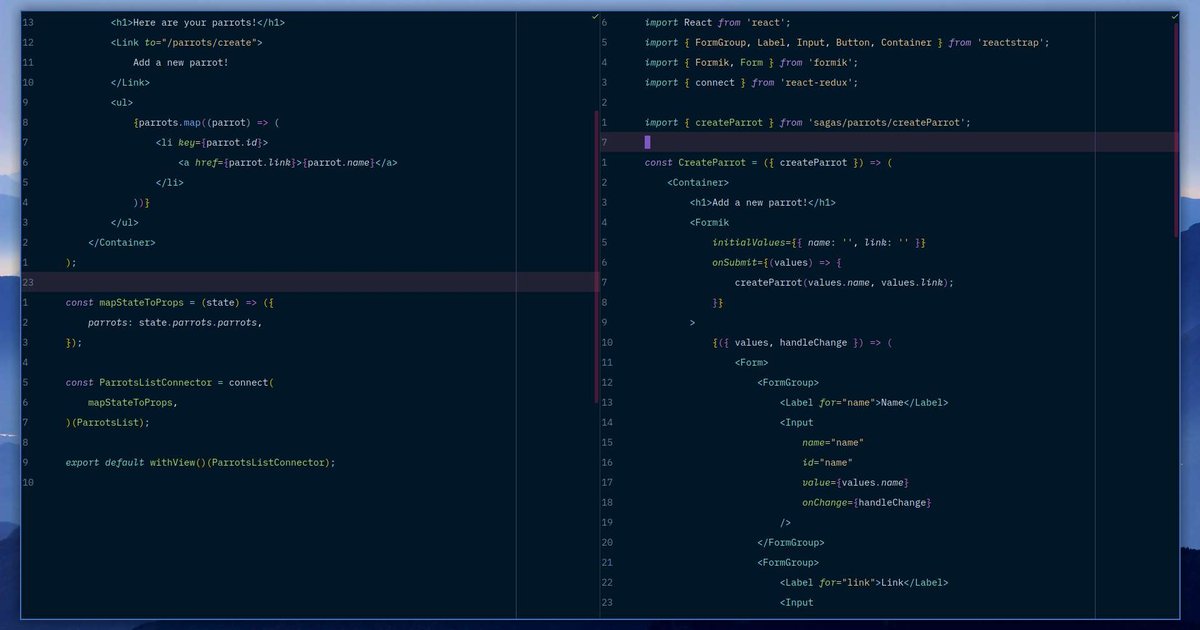Click the onSubmit={(values) => { line
The height and width of the screenshot is (630, 1200).
[777, 262]
